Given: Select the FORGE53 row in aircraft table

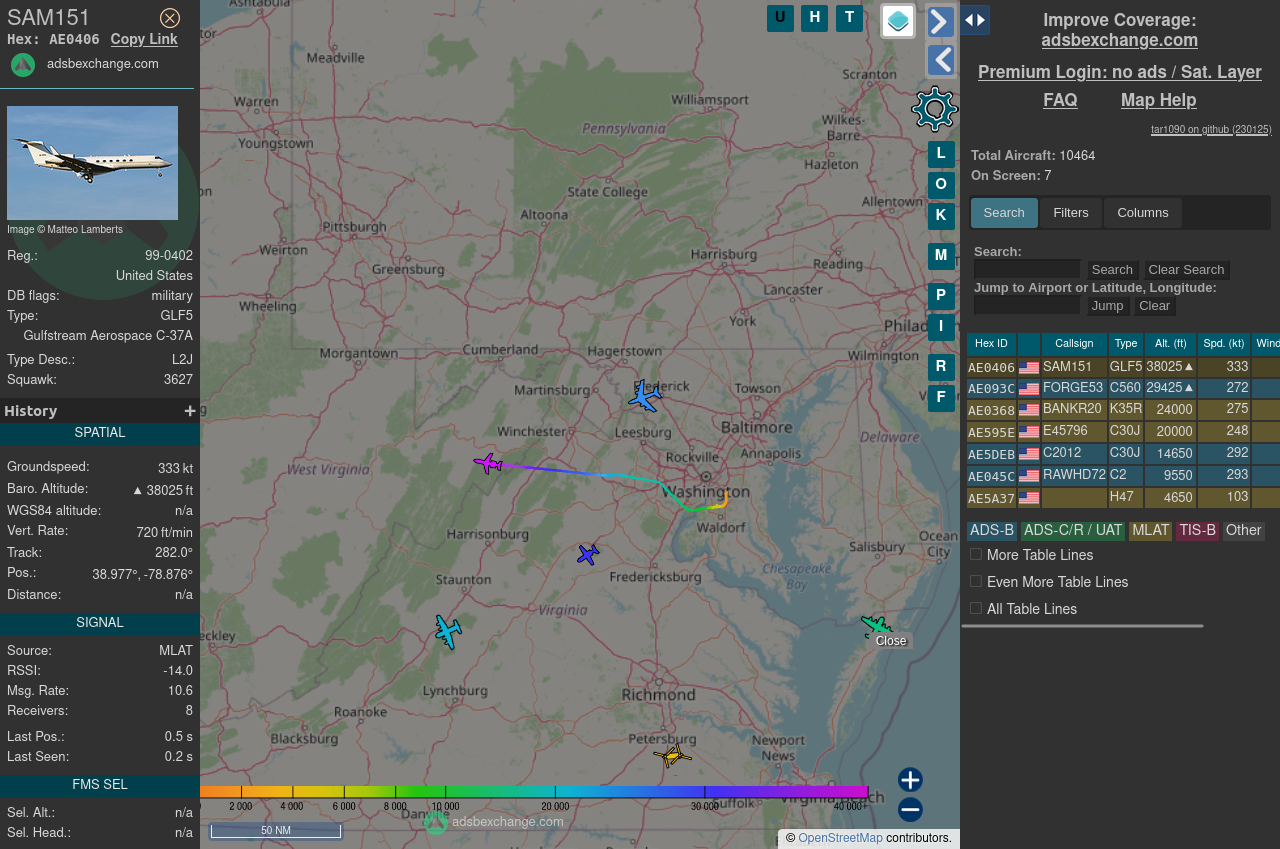Looking at the screenshot, I should click(x=1123, y=388).
